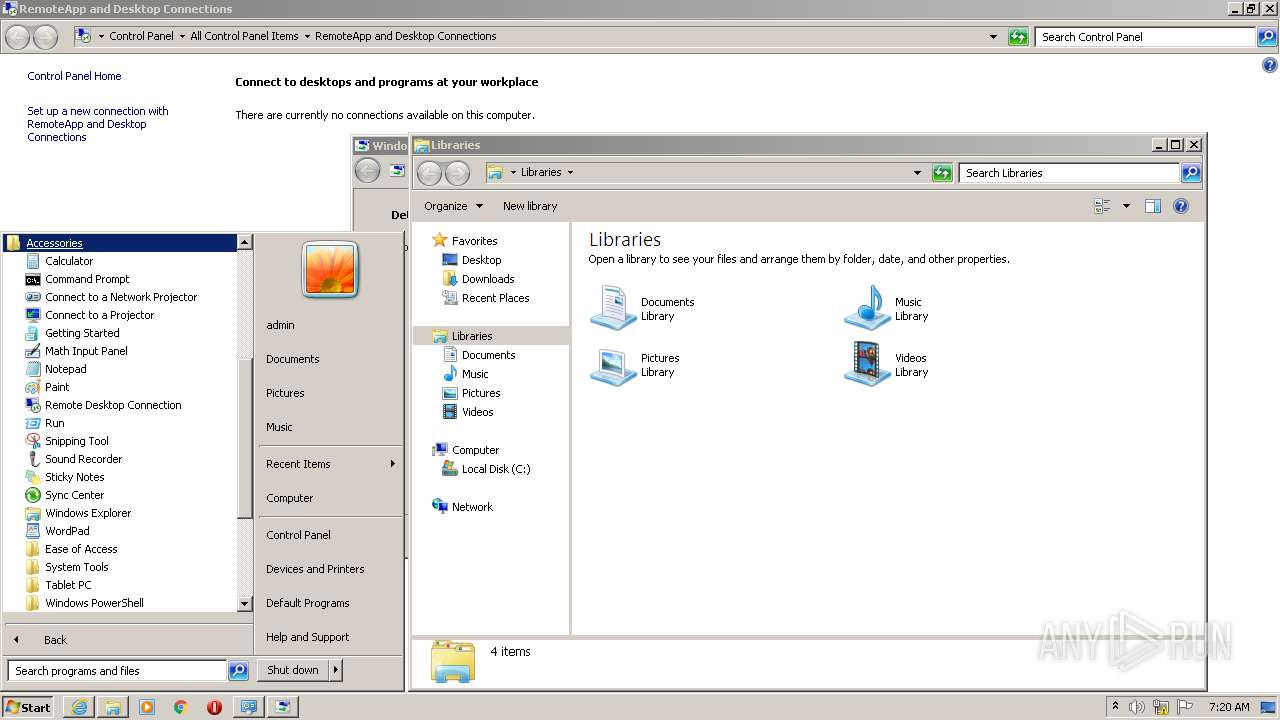Image resolution: width=1280 pixels, height=720 pixels.
Task: Open Default Programs
Action: 307,603
